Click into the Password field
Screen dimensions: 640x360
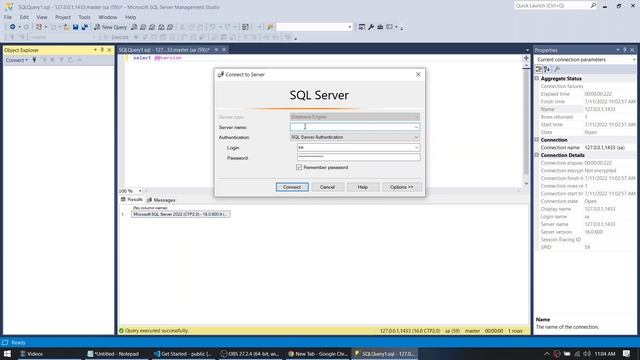tap(358, 158)
